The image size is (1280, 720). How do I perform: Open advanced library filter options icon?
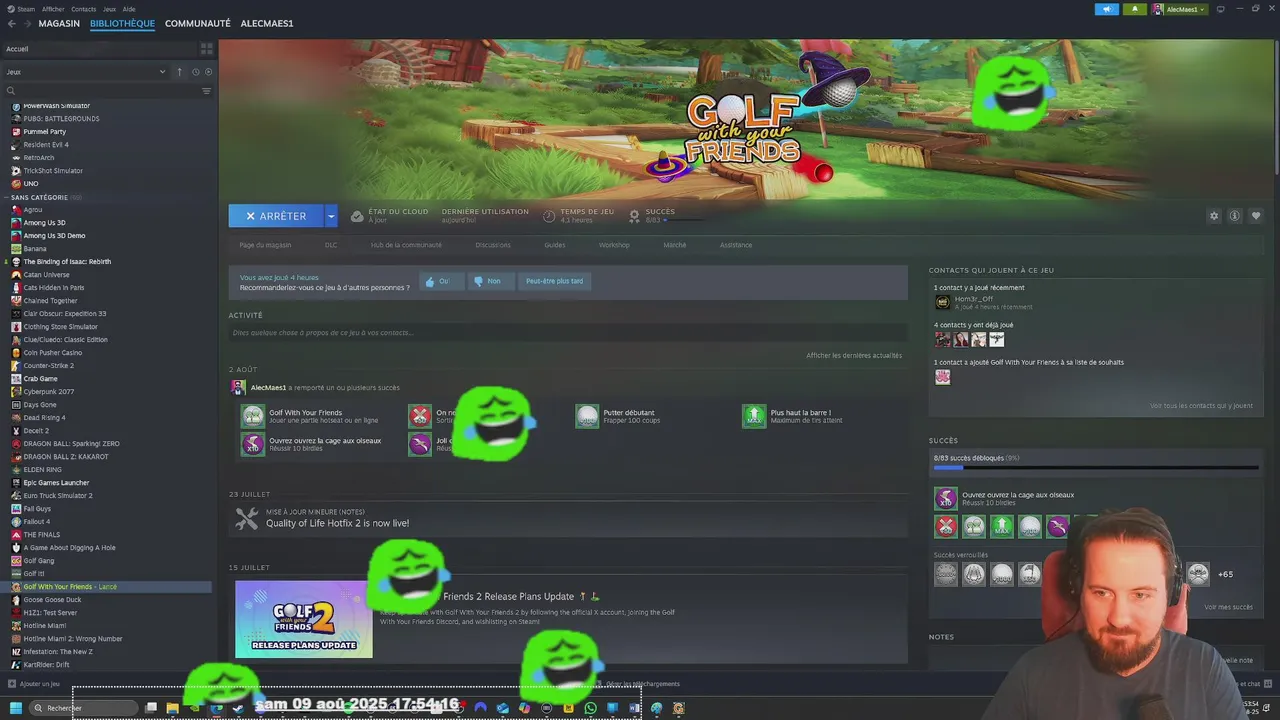207,91
